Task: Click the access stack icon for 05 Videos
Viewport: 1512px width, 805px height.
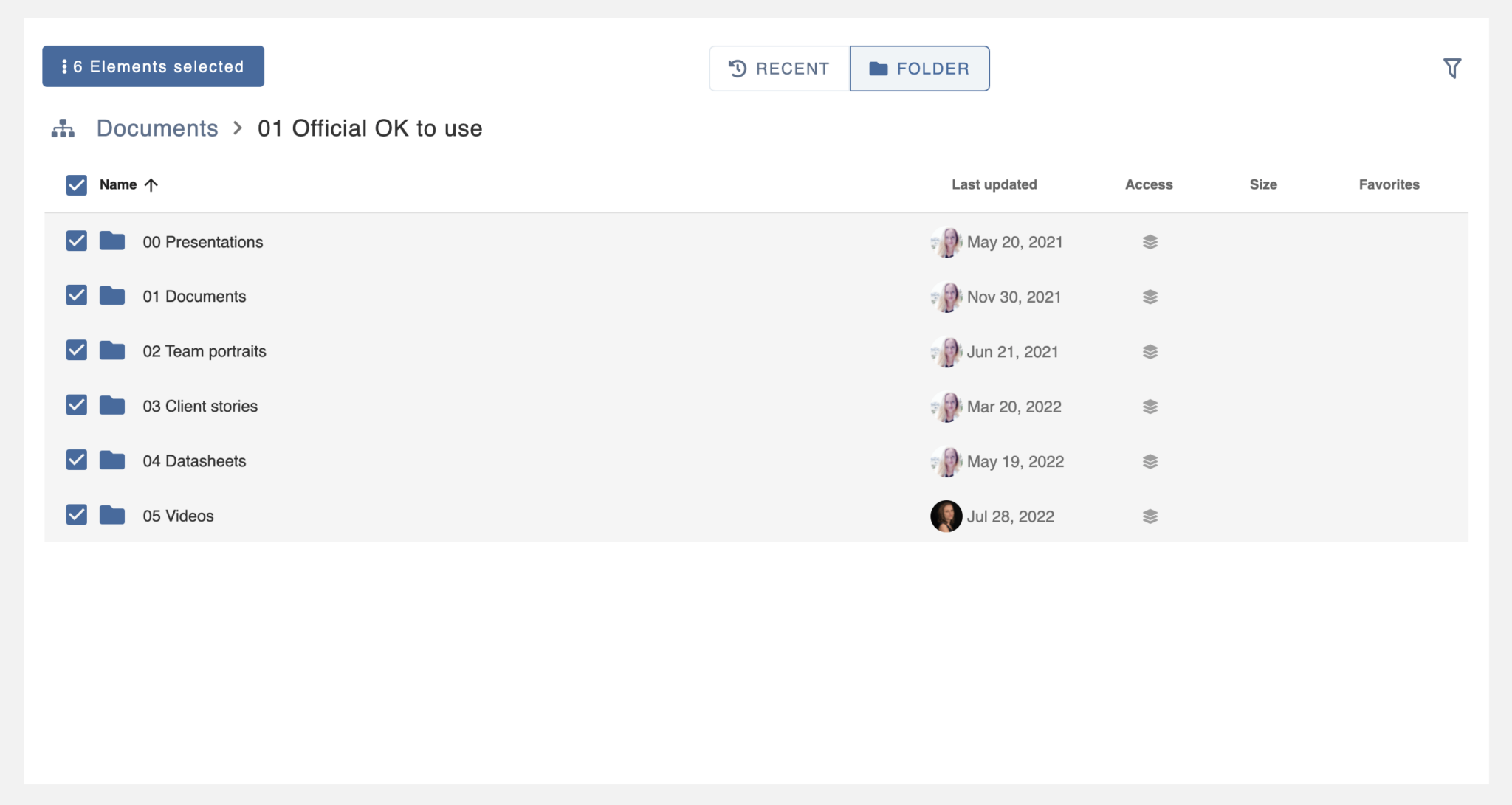Action: (1150, 516)
